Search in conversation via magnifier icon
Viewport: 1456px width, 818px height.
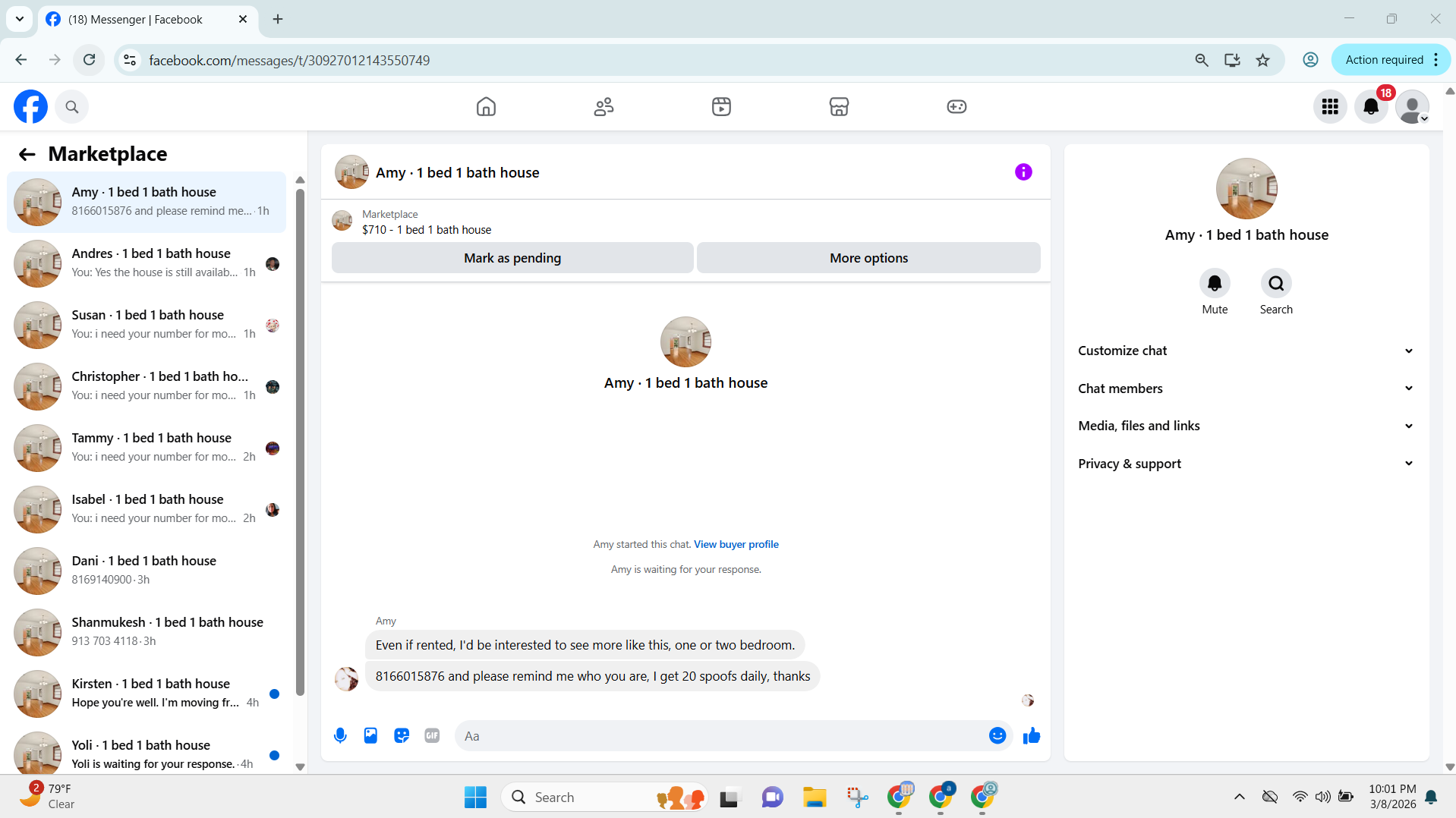[x=1276, y=283]
